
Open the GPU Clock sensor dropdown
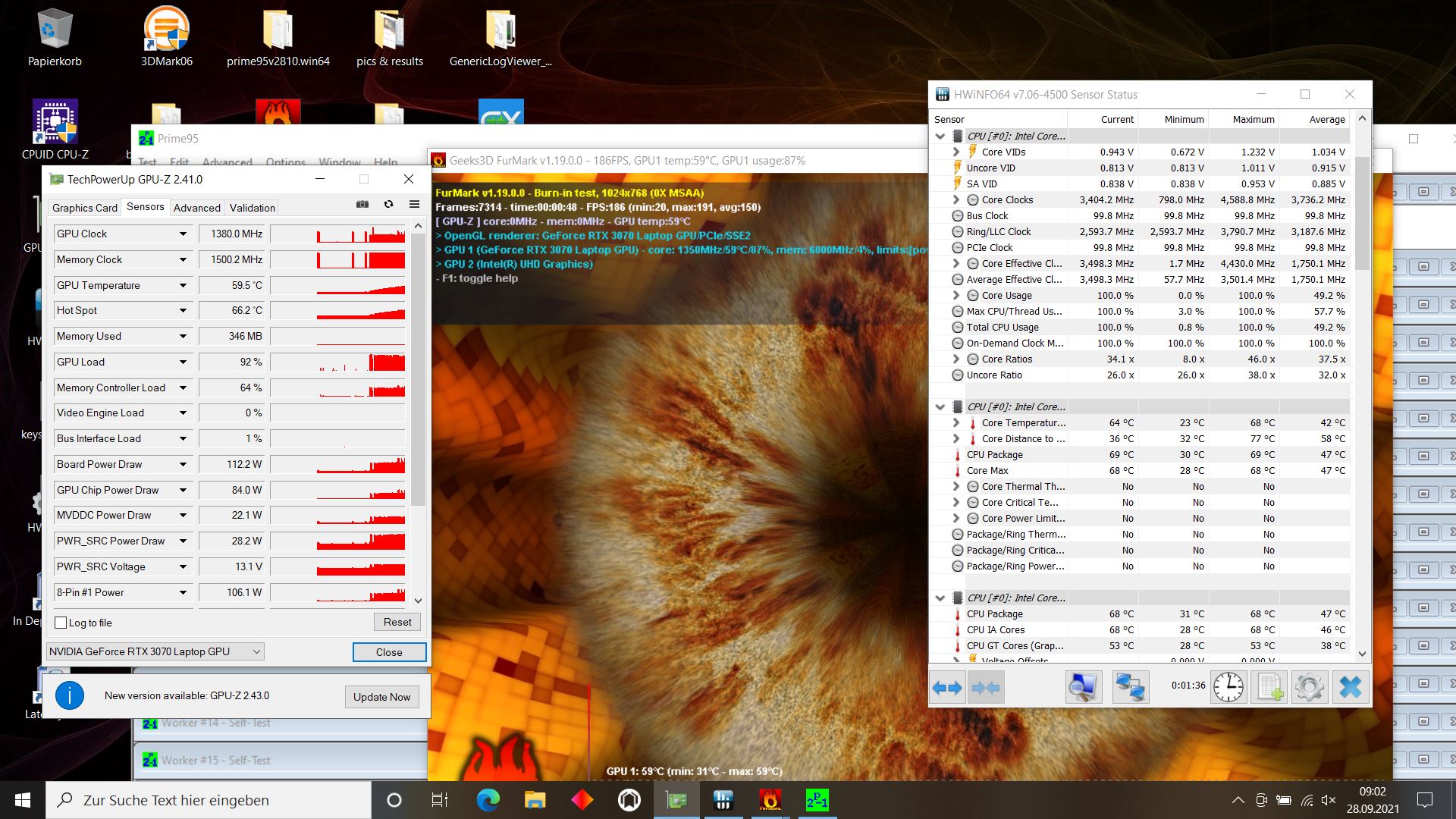(183, 234)
